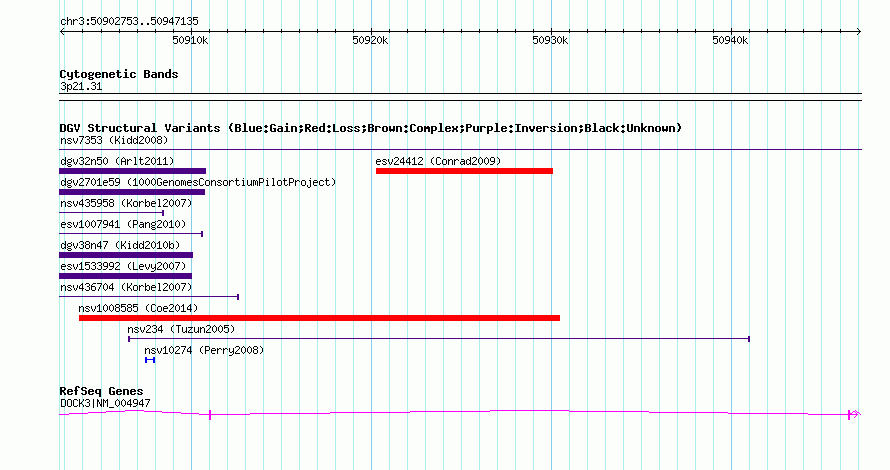
Task: Click the 50930k ruler tick label
Action: (550, 40)
